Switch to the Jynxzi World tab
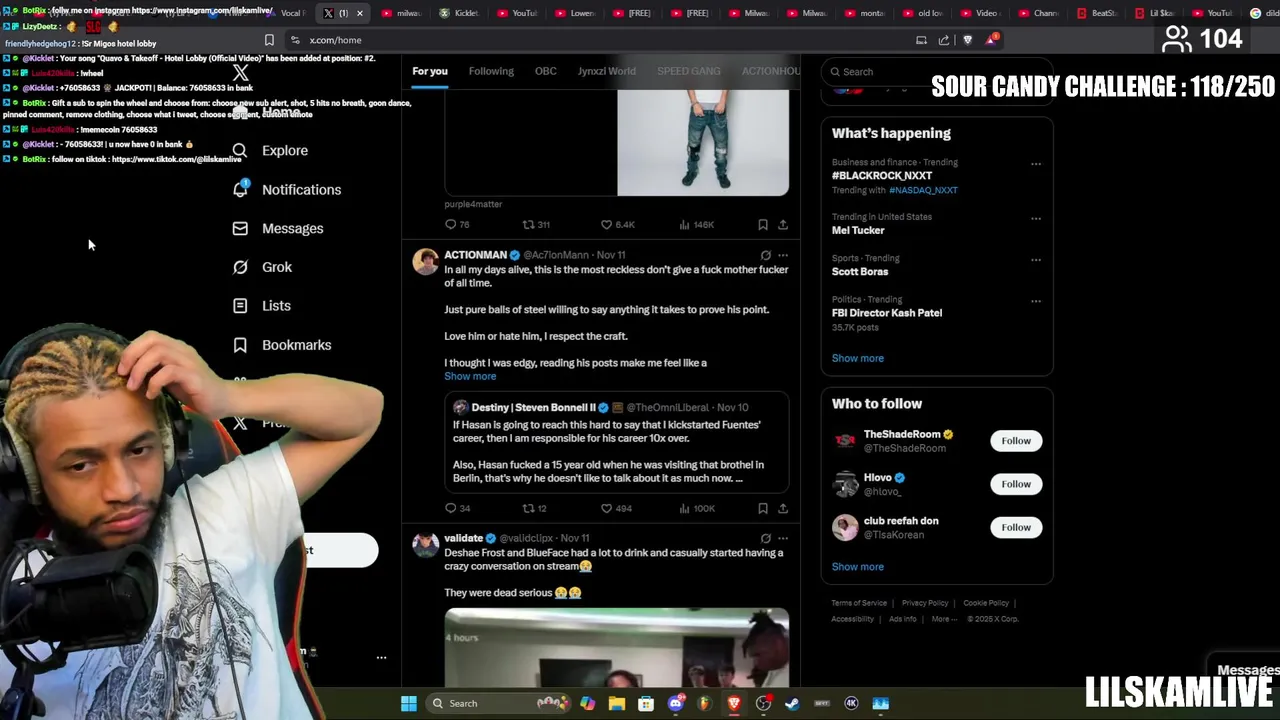Screen dimensions: 1280x720 click(607, 71)
